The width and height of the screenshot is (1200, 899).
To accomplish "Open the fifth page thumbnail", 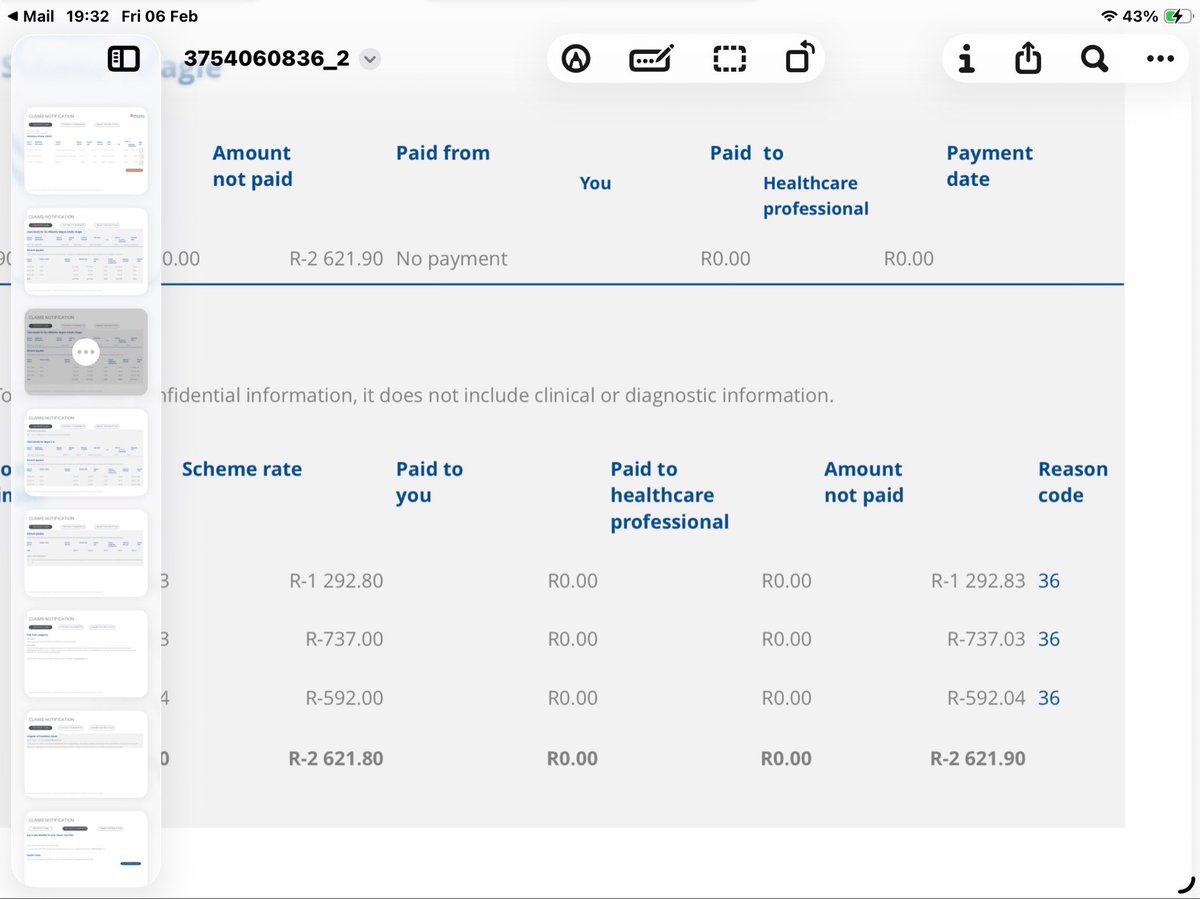I will tap(86, 553).
